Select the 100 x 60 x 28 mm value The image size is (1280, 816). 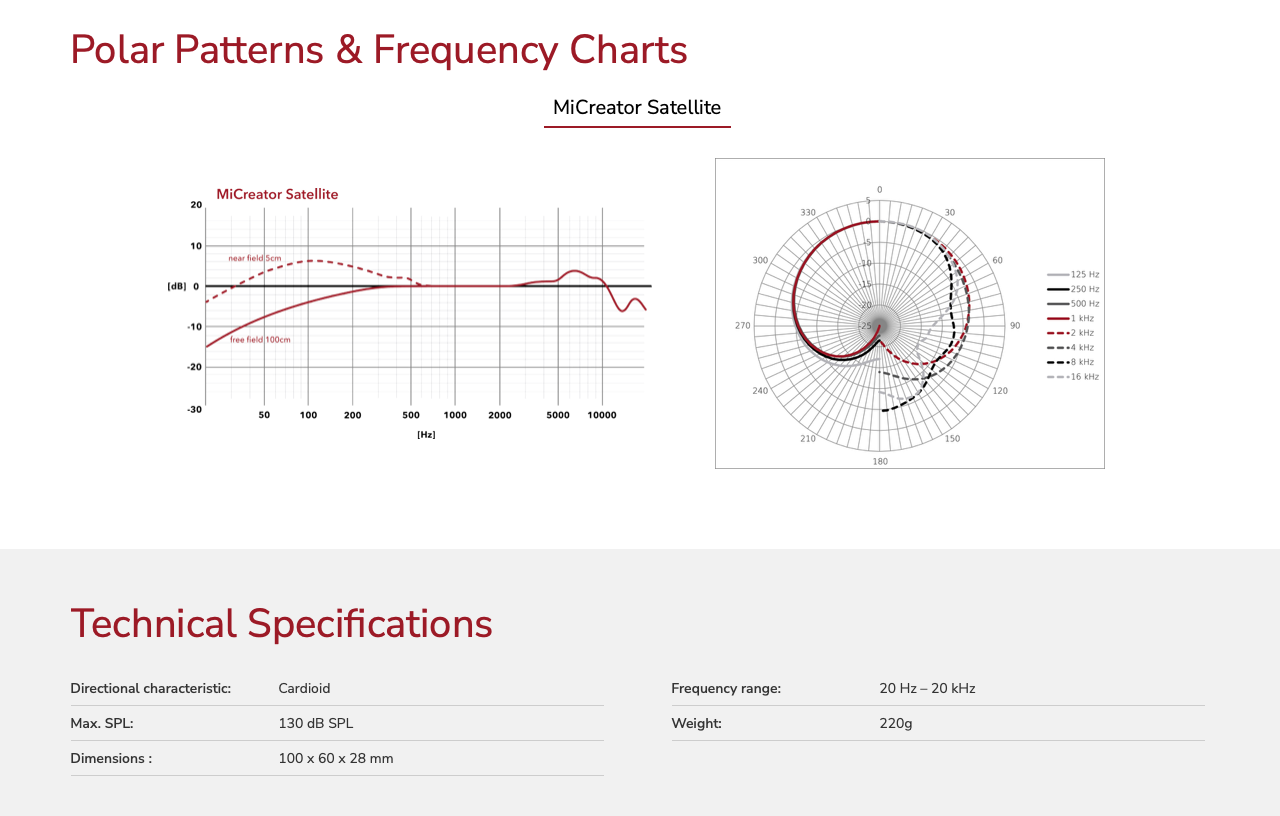coord(336,758)
